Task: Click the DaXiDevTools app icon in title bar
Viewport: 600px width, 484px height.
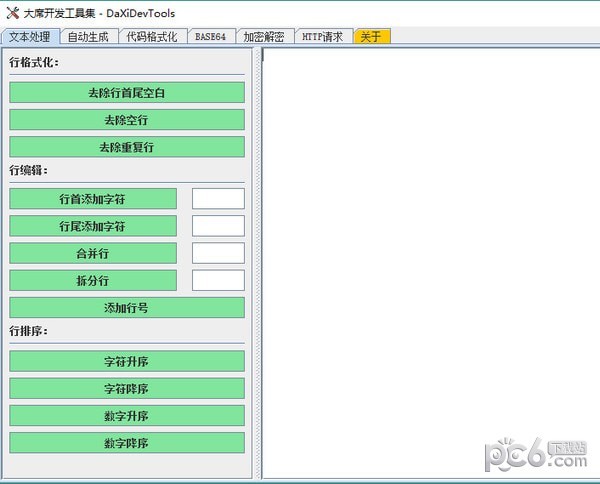Action: (x=13, y=13)
